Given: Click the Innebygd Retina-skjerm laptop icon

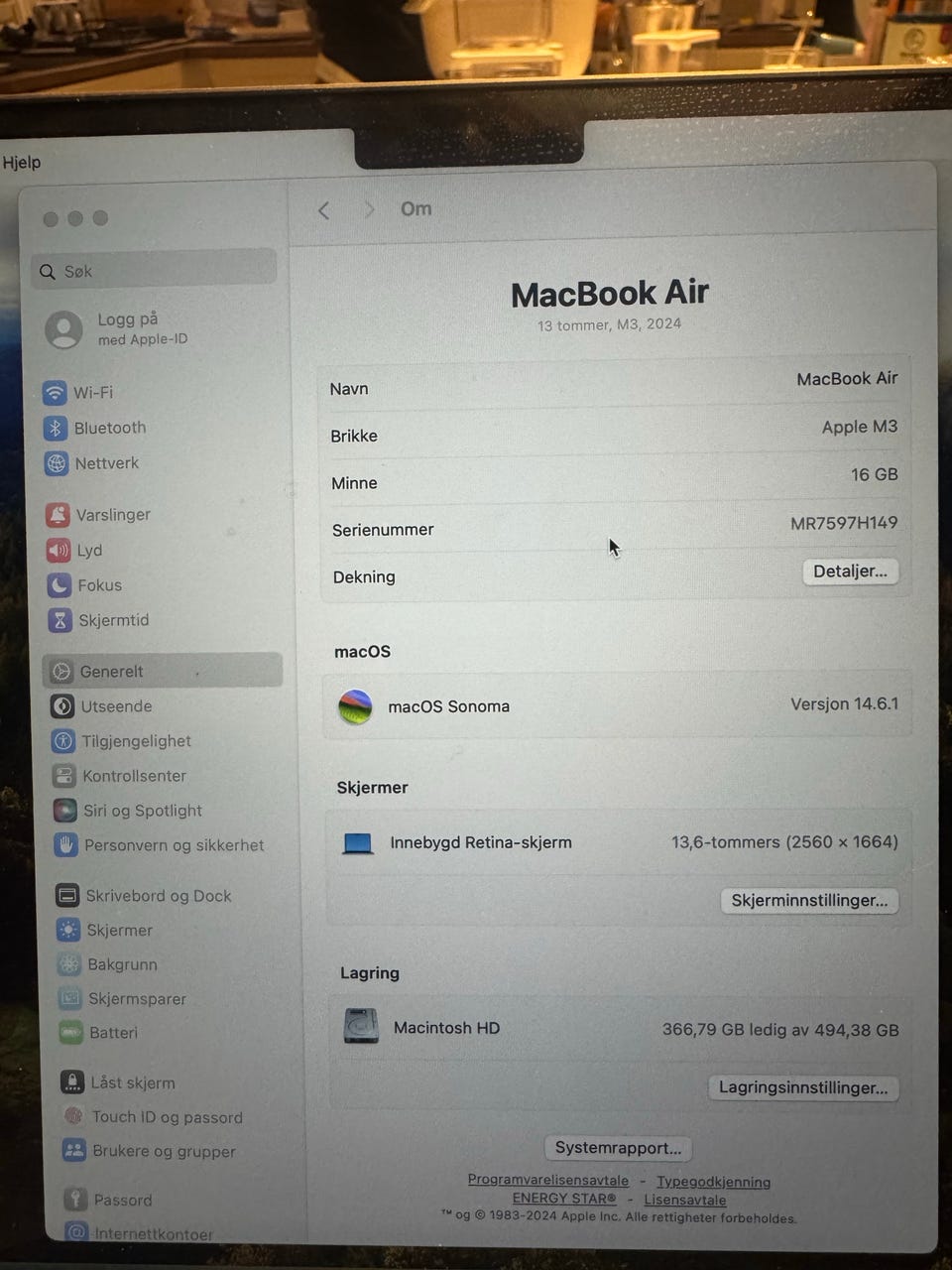Looking at the screenshot, I should [x=358, y=843].
